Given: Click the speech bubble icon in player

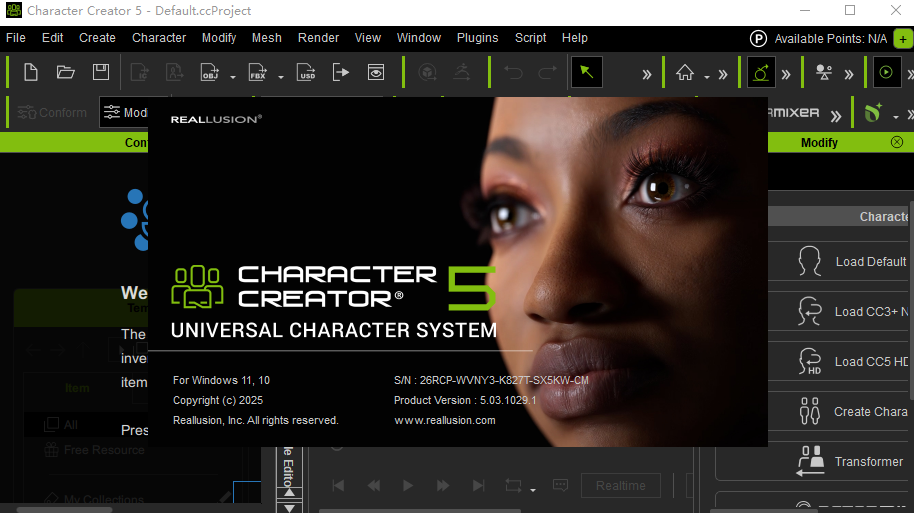Looking at the screenshot, I should coord(560,485).
